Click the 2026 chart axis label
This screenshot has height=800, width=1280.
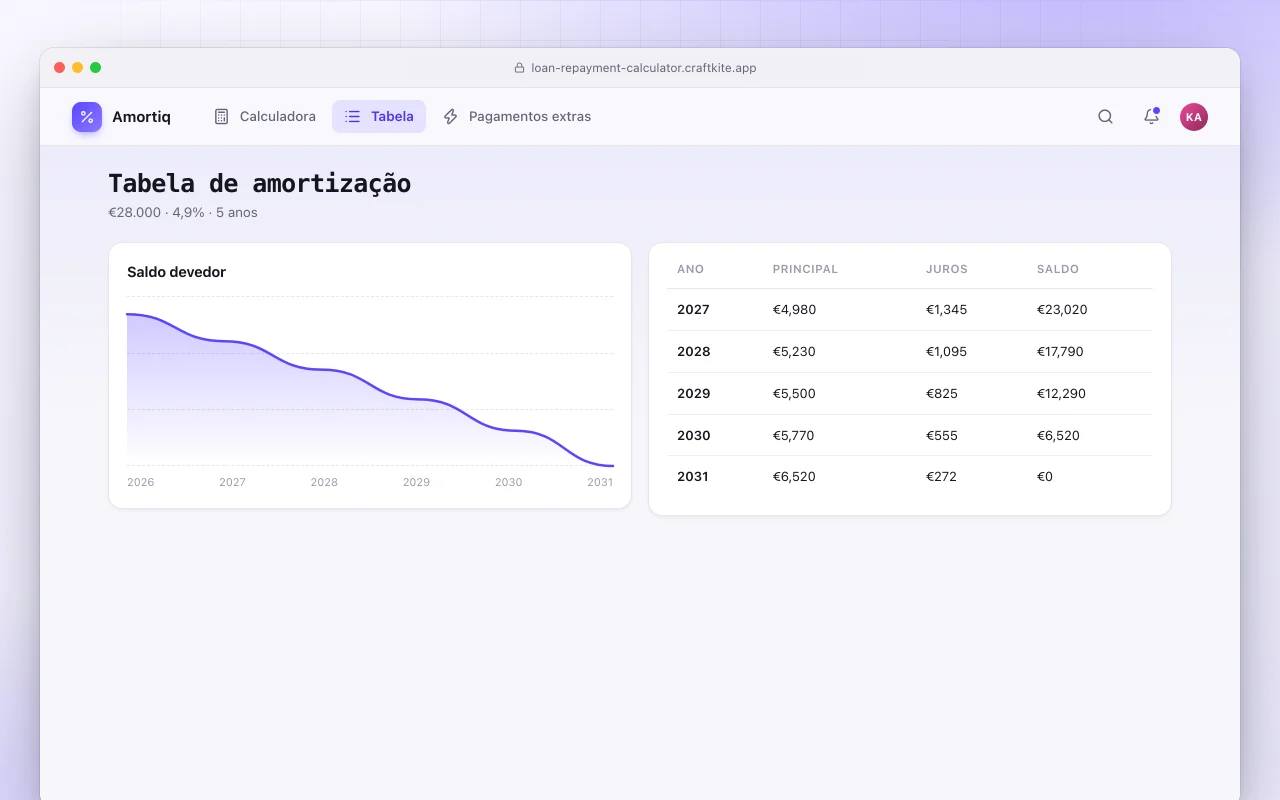click(141, 482)
